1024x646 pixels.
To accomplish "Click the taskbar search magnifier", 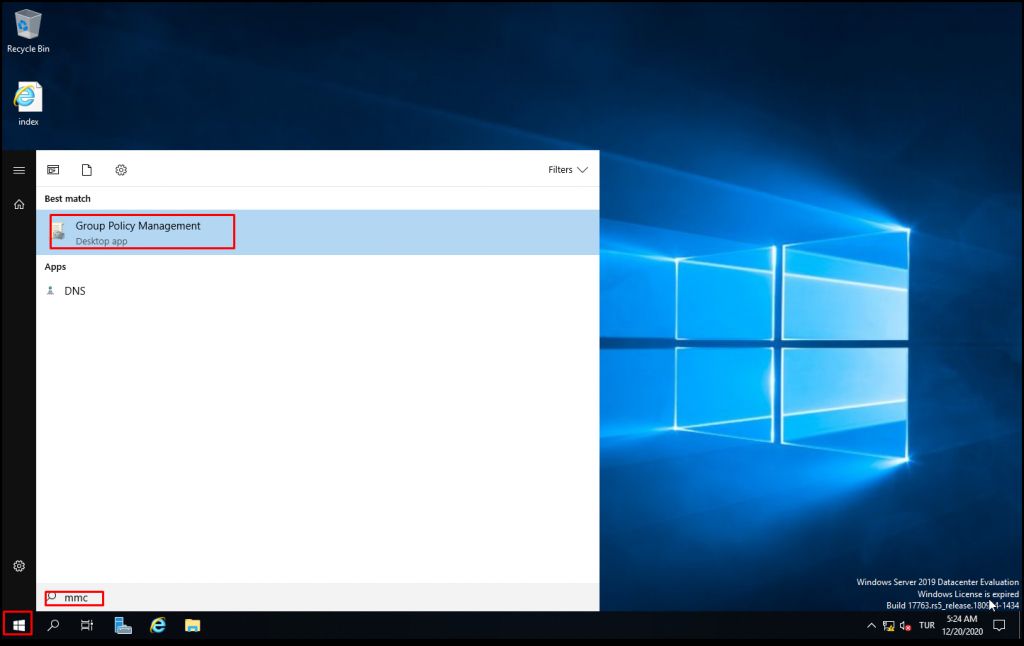I will pos(52,625).
